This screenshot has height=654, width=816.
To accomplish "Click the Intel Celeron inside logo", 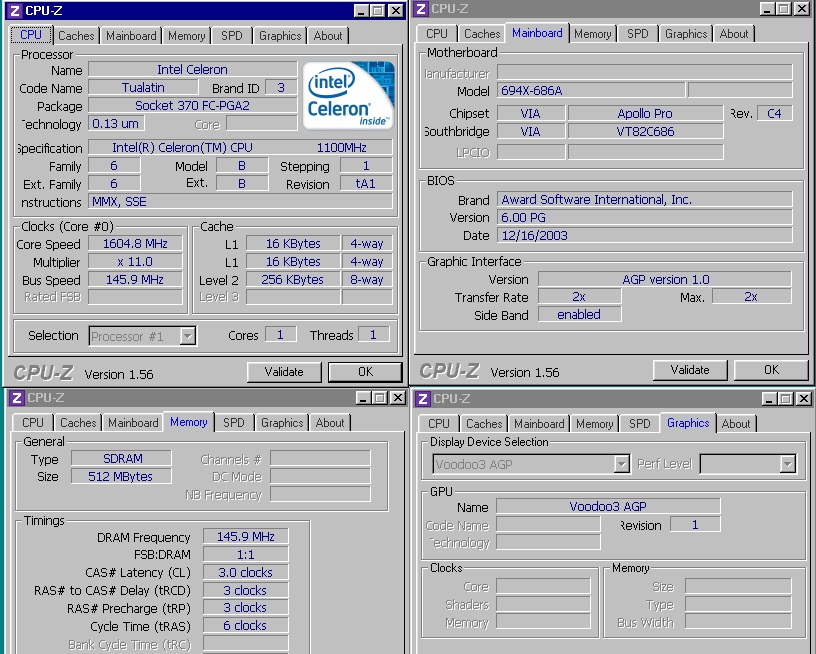I will (348, 96).
